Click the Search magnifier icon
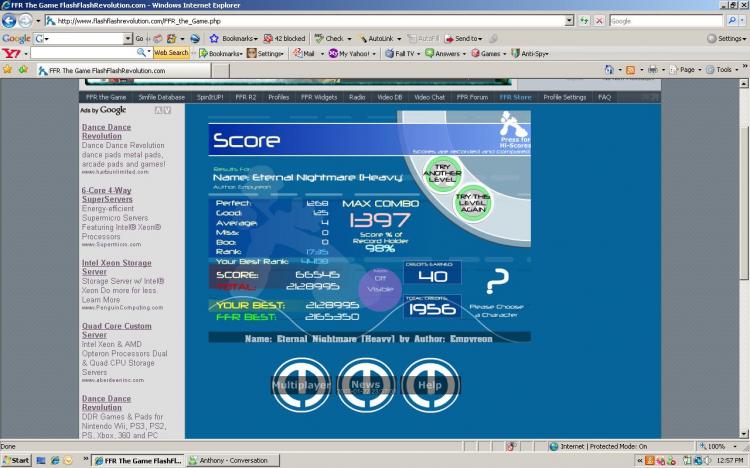The image size is (750, 468). (x=731, y=21)
